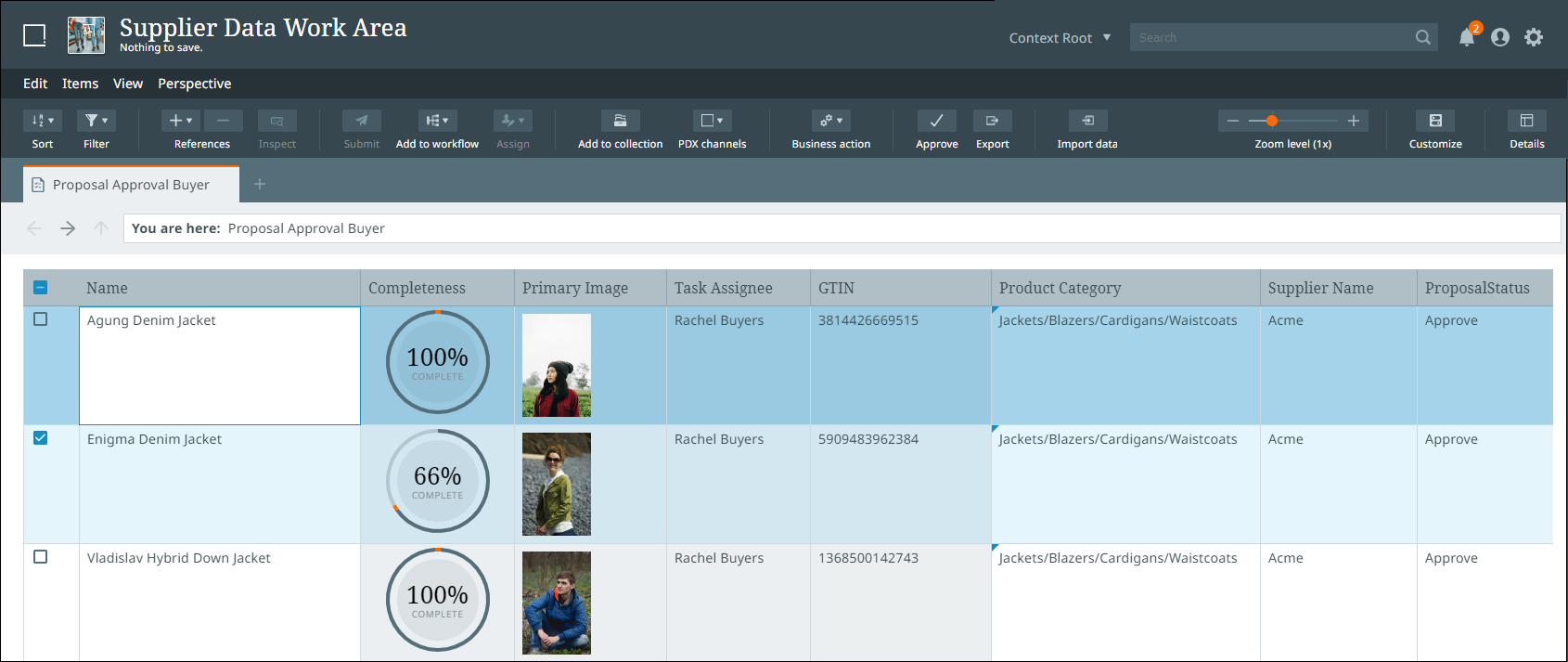Expand the Business action dropdown
Screen dimensions: 1568x662
pos(831,121)
